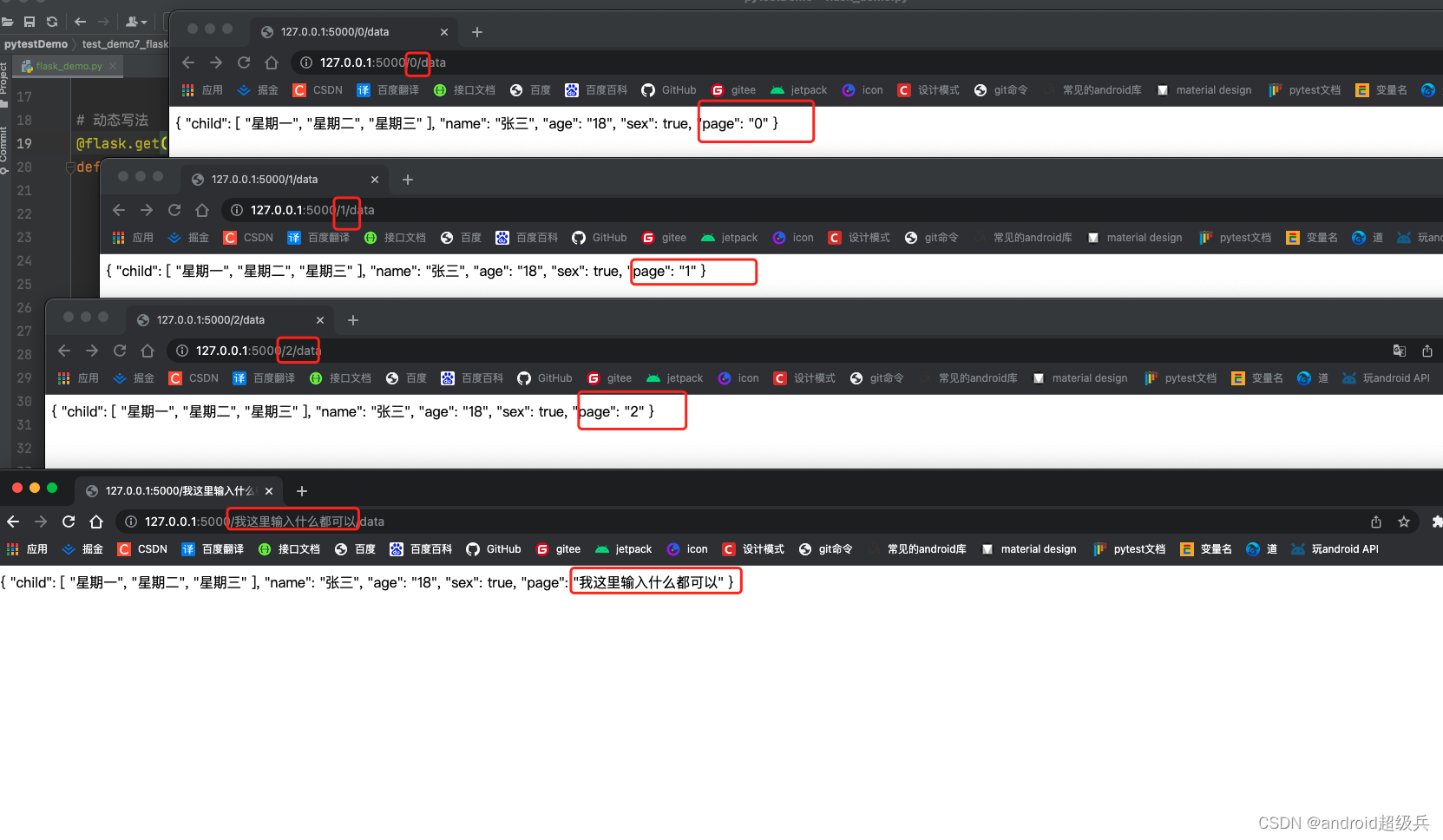
Task: Save all files via the IDE toolbar
Action: point(30,22)
